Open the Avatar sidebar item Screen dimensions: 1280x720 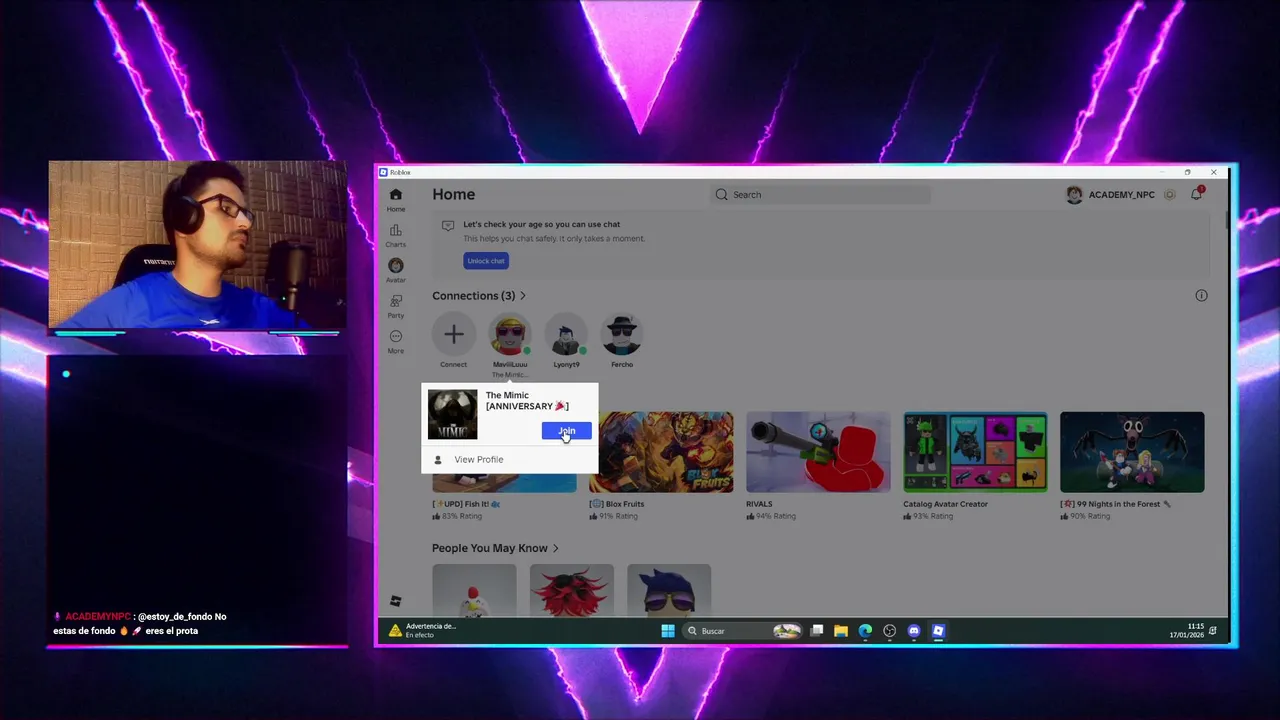pos(396,271)
